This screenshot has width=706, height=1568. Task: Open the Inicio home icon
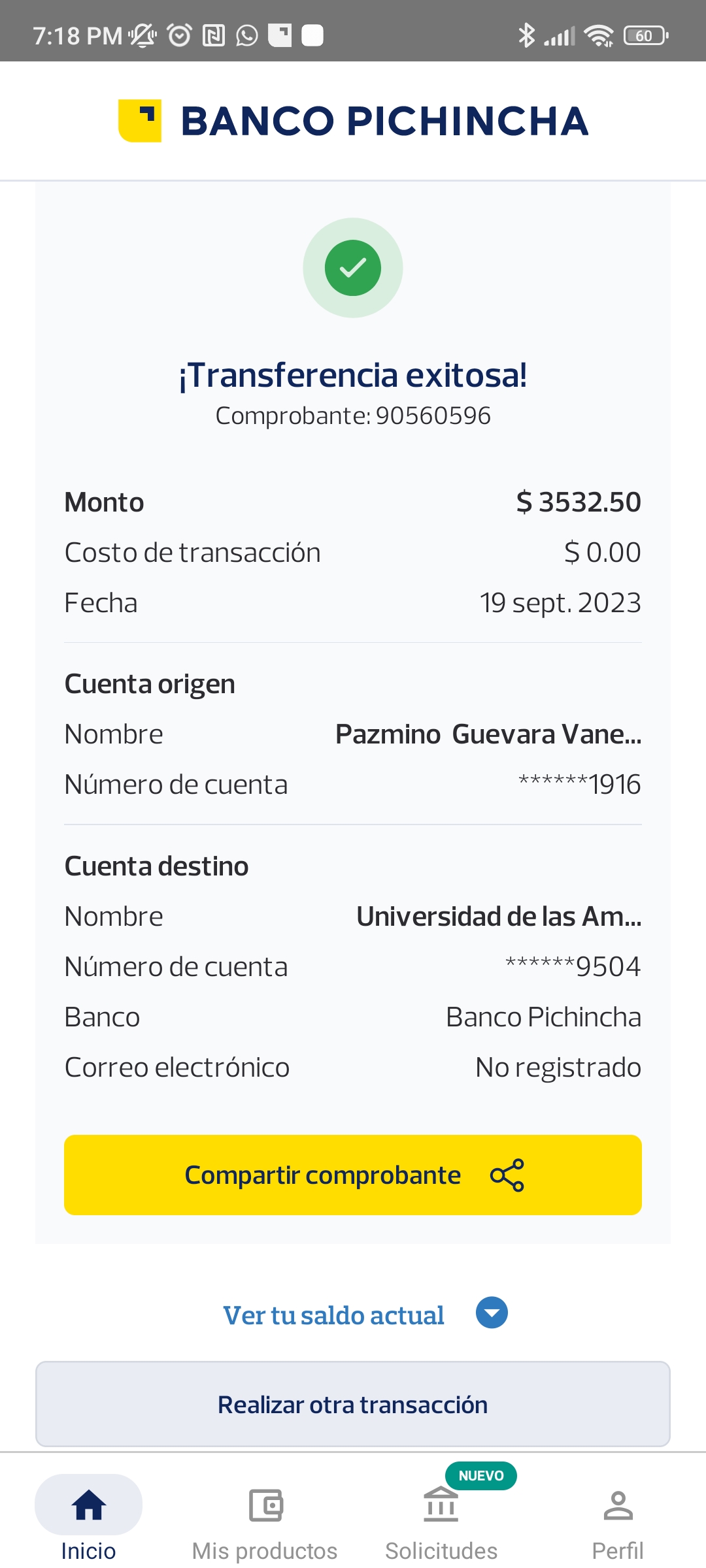(x=89, y=1505)
